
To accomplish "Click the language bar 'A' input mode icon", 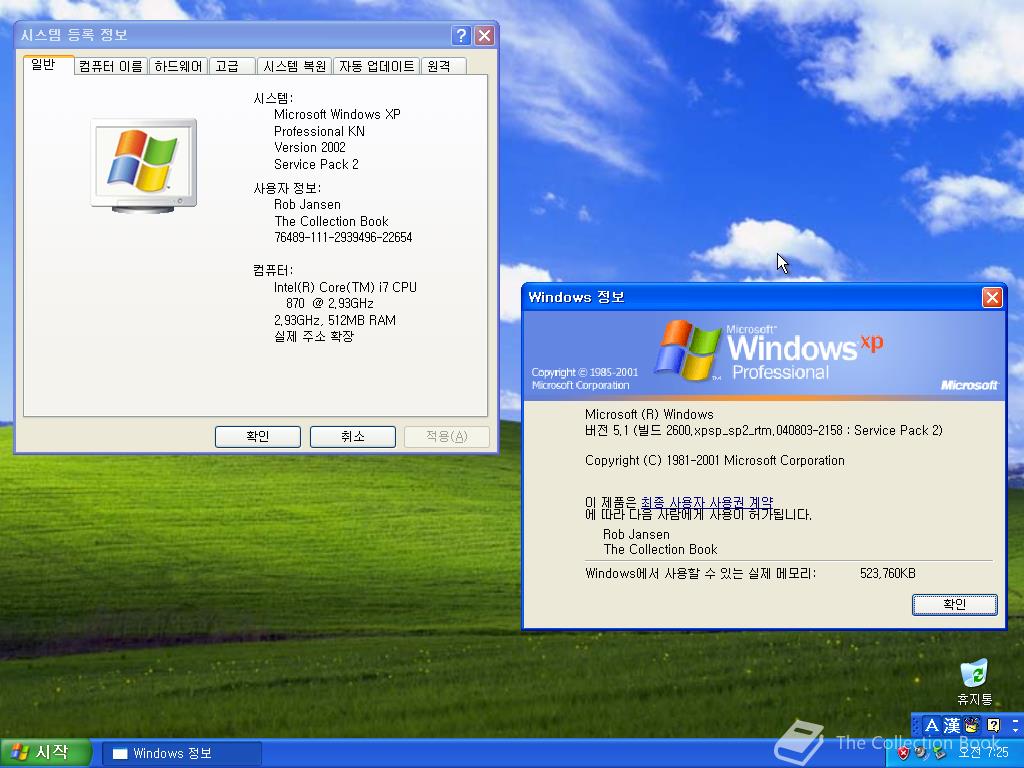I will [932, 726].
